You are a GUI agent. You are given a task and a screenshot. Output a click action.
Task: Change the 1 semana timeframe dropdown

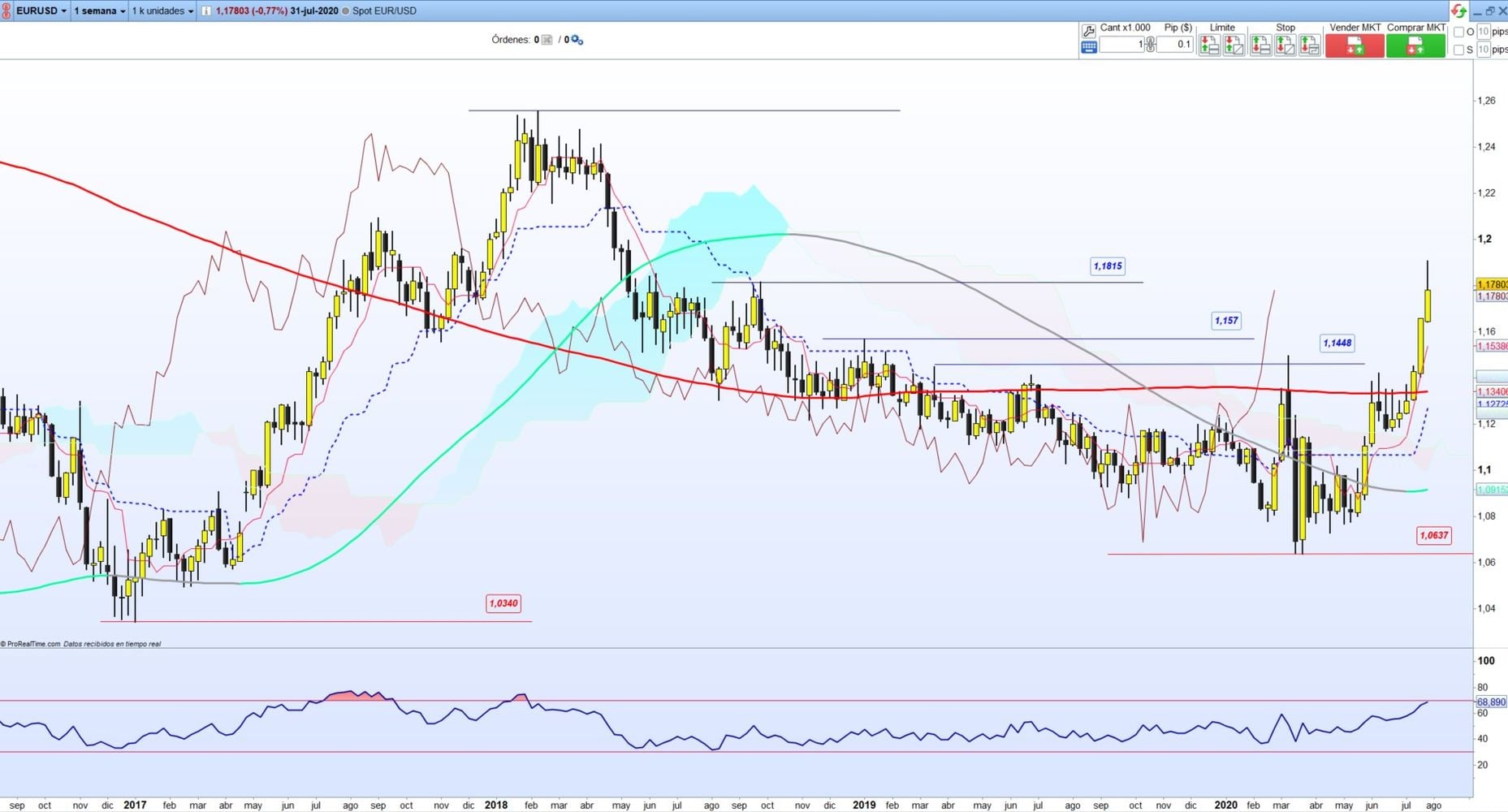click(100, 11)
